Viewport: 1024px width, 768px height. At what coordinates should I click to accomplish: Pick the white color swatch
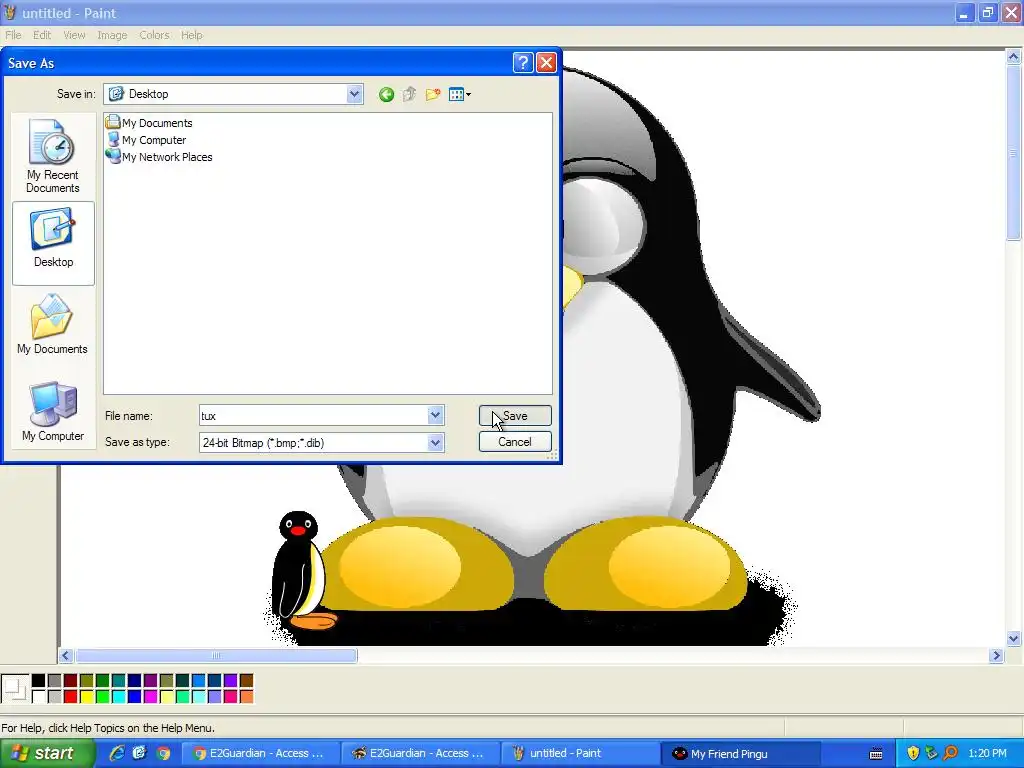(x=39, y=697)
